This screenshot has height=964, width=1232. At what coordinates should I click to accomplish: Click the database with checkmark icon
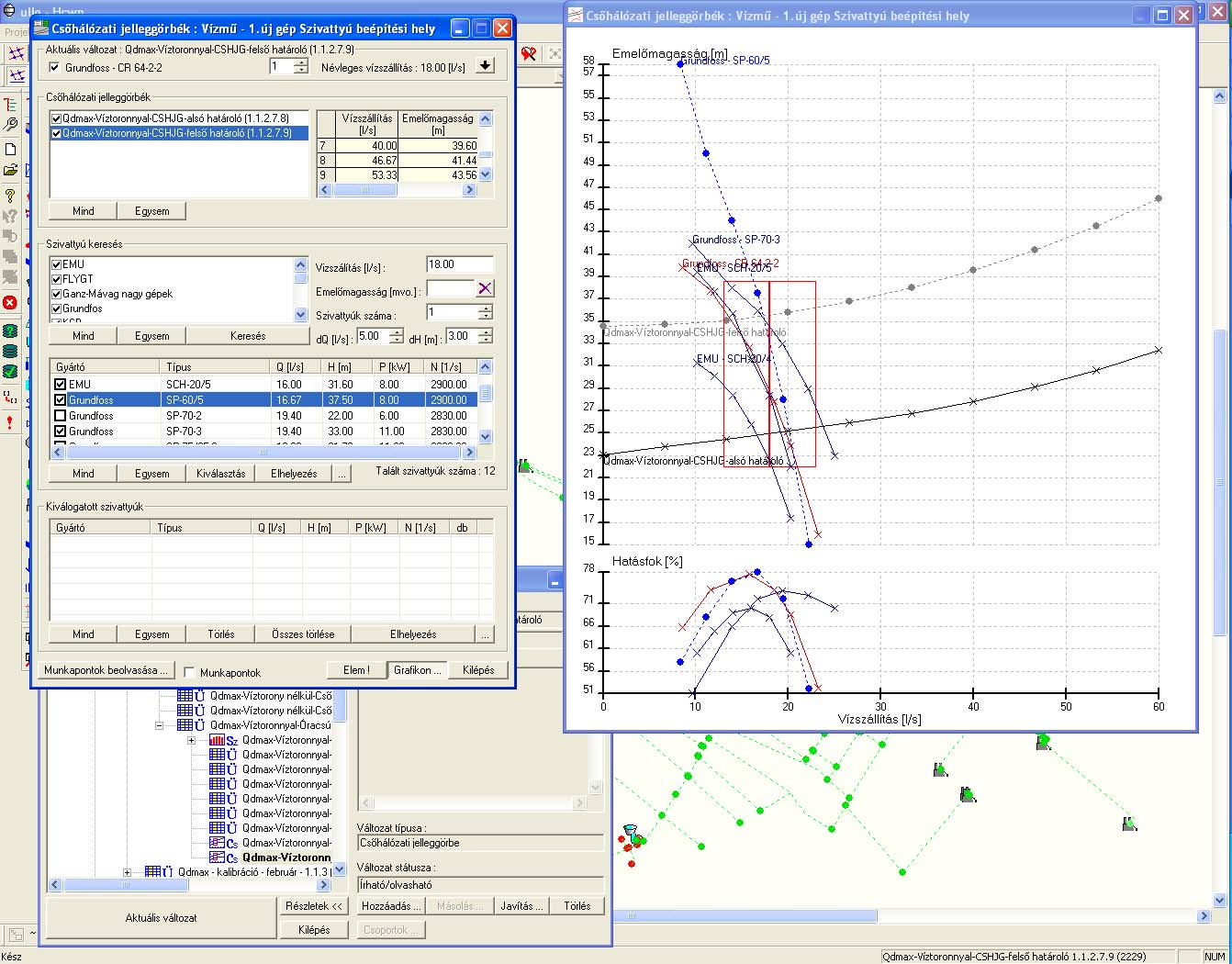point(10,371)
